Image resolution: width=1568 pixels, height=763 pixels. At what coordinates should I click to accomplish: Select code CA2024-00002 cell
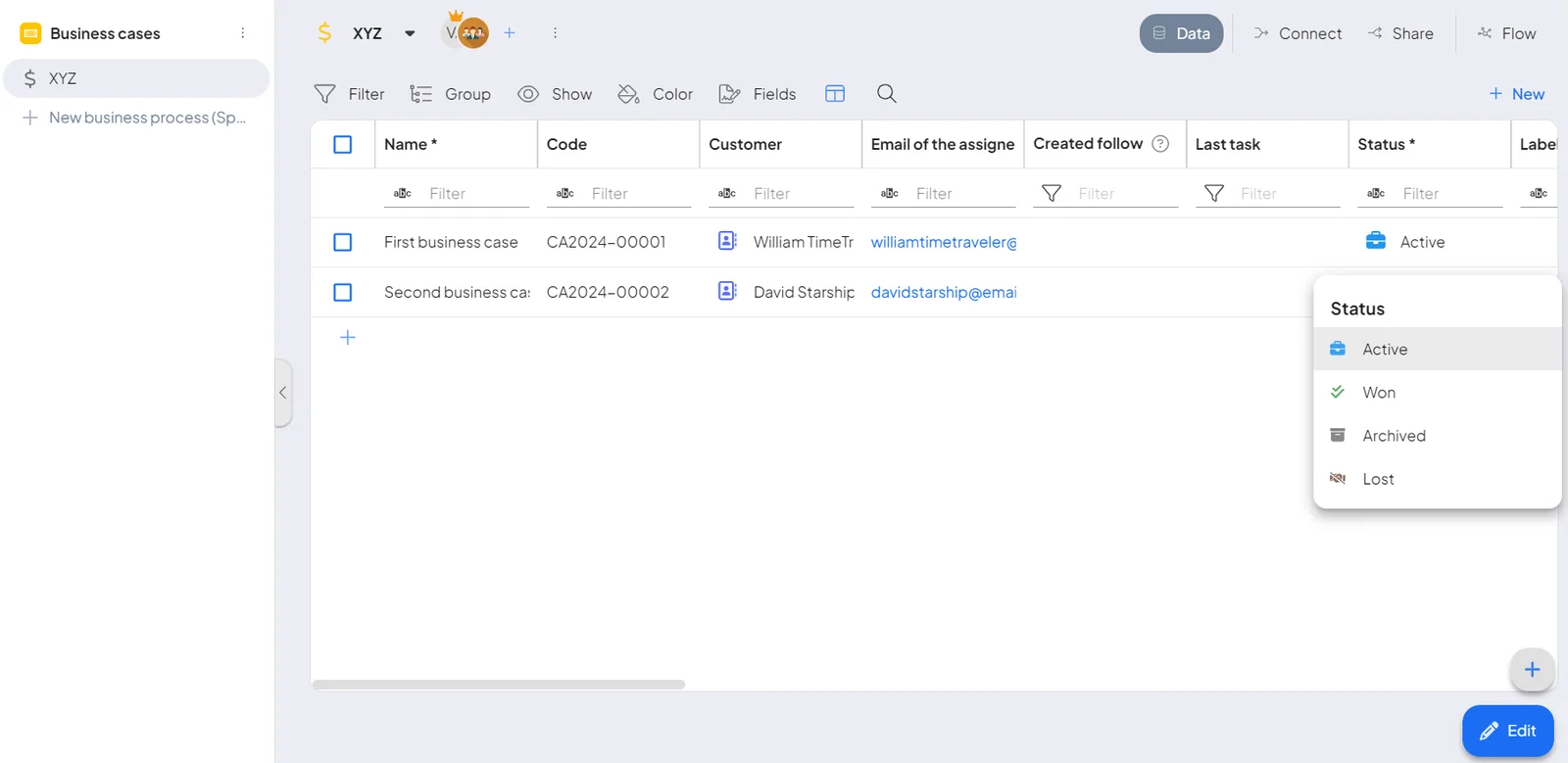(608, 293)
